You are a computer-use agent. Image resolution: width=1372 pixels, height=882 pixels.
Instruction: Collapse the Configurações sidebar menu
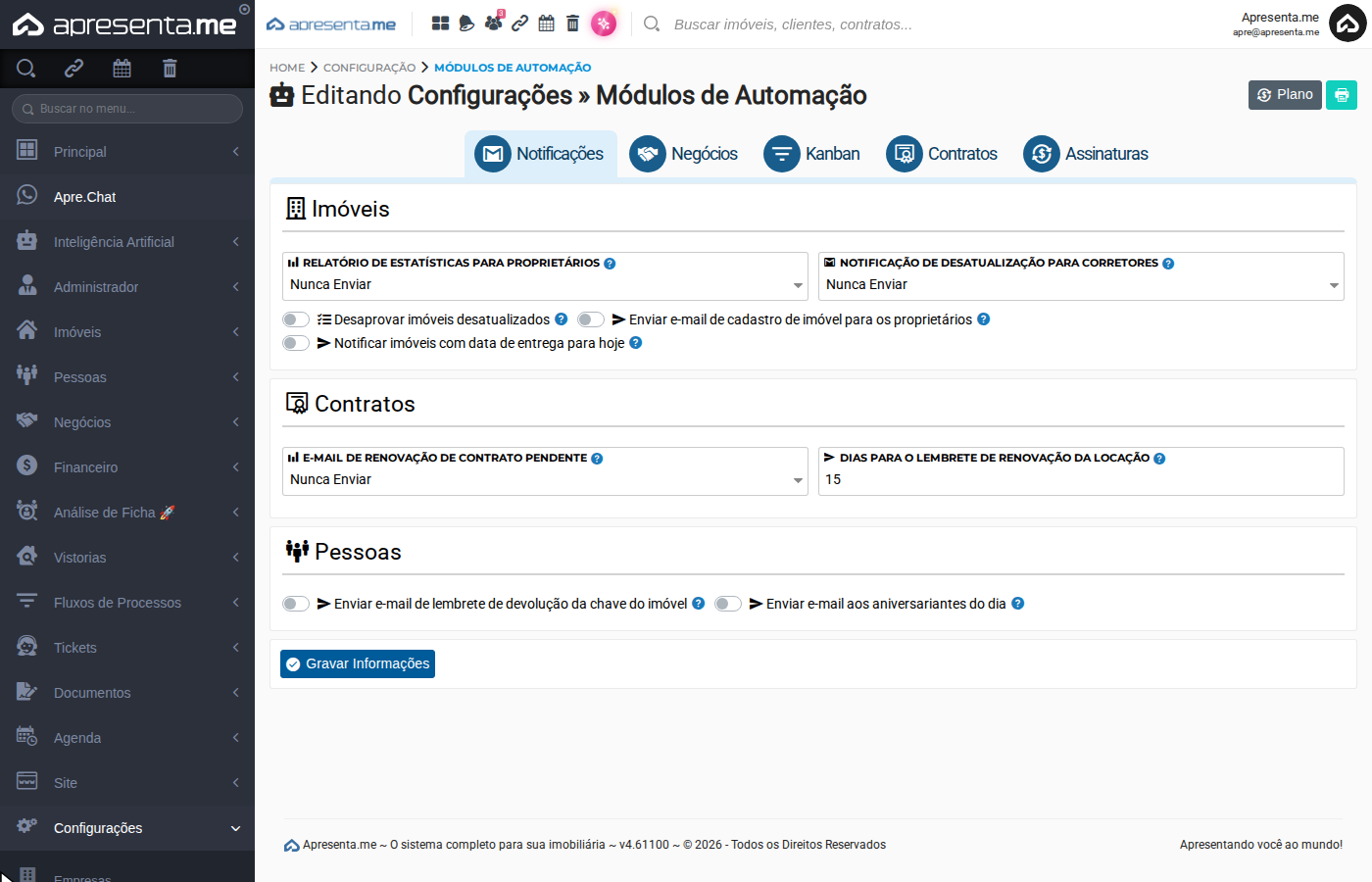127,828
